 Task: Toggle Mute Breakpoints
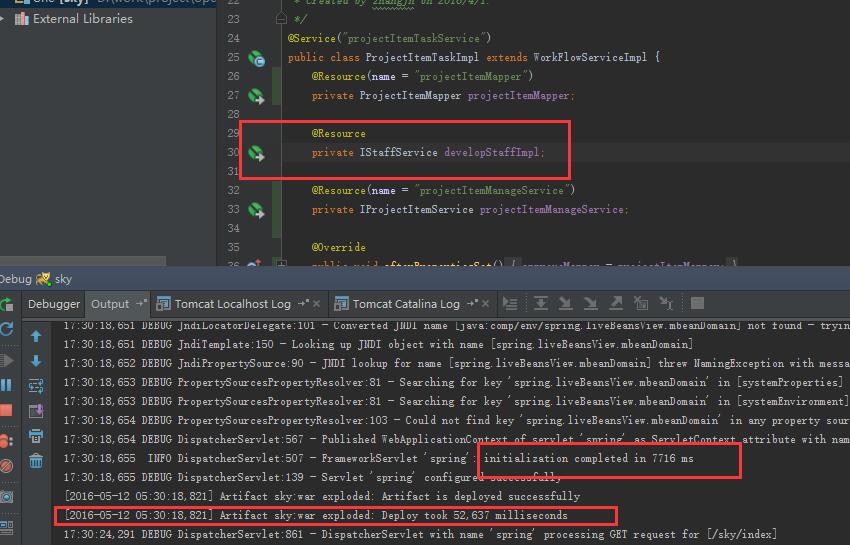tap(6, 465)
